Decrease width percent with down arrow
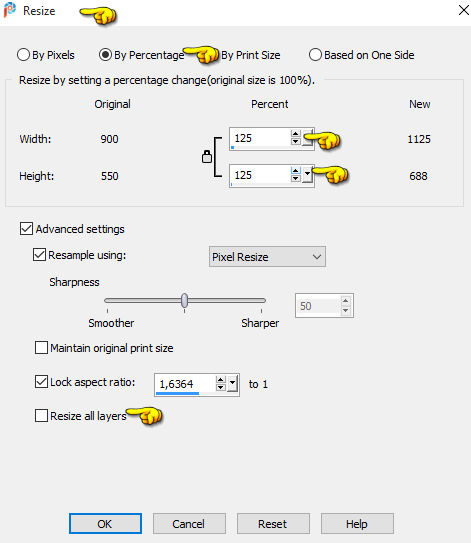This screenshot has width=471, height=543. [295, 141]
